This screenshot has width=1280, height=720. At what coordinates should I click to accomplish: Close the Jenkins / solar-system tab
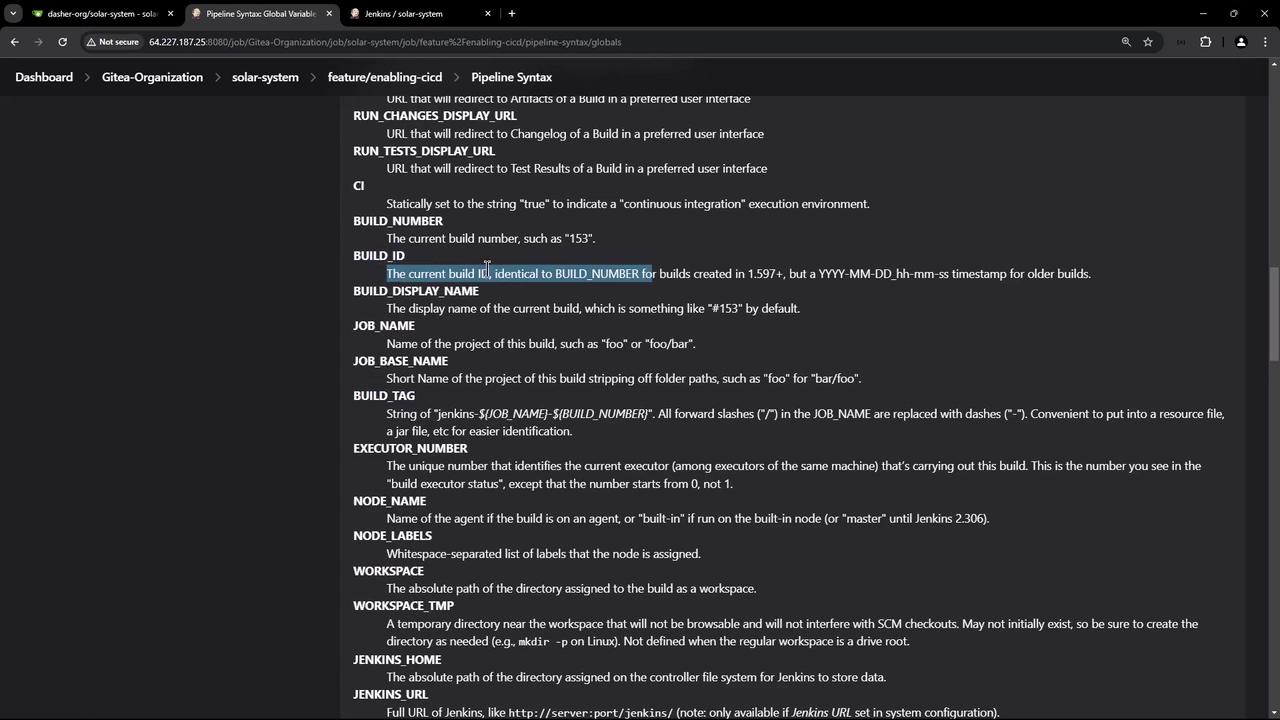[488, 14]
